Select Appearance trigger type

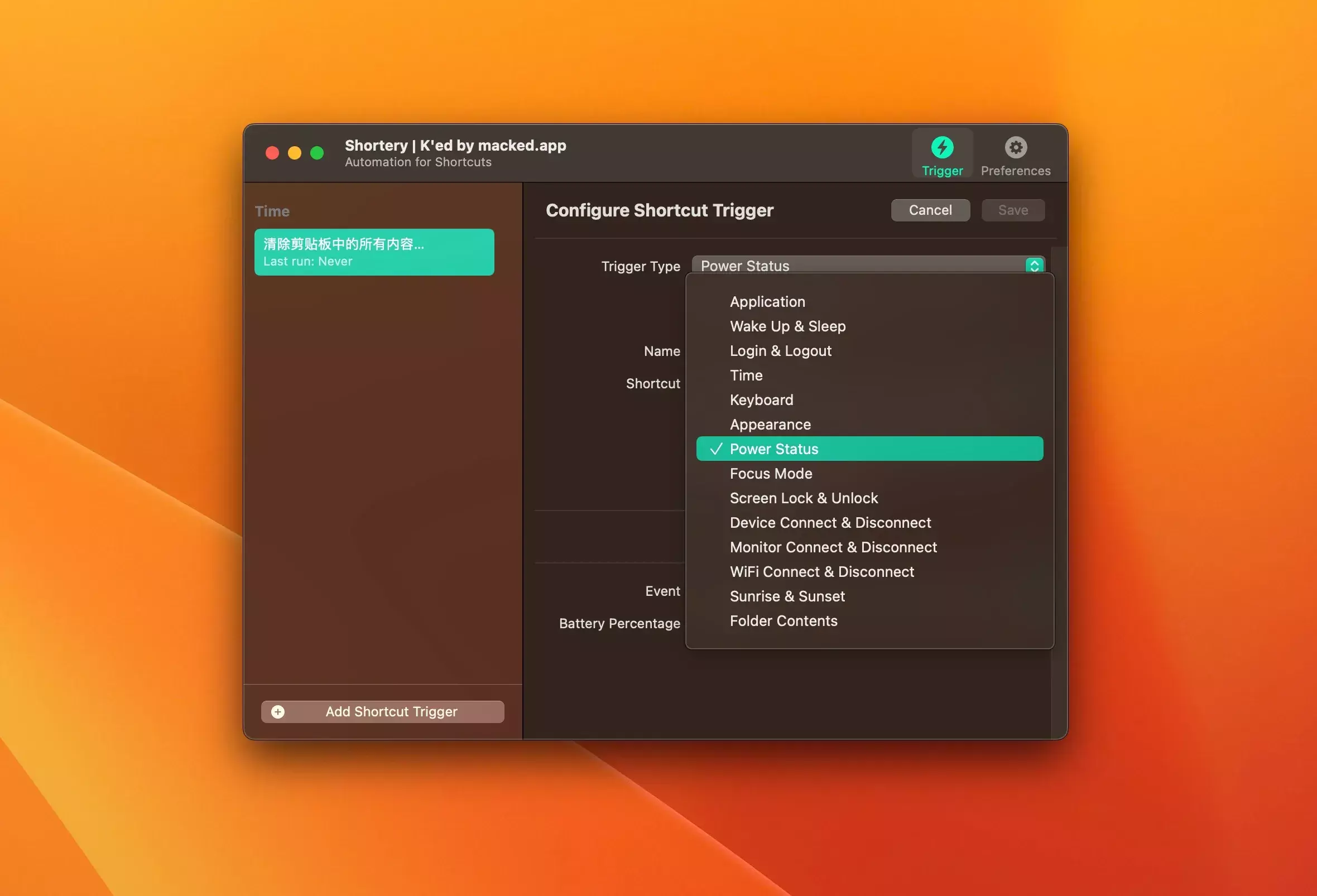coord(770,424)
